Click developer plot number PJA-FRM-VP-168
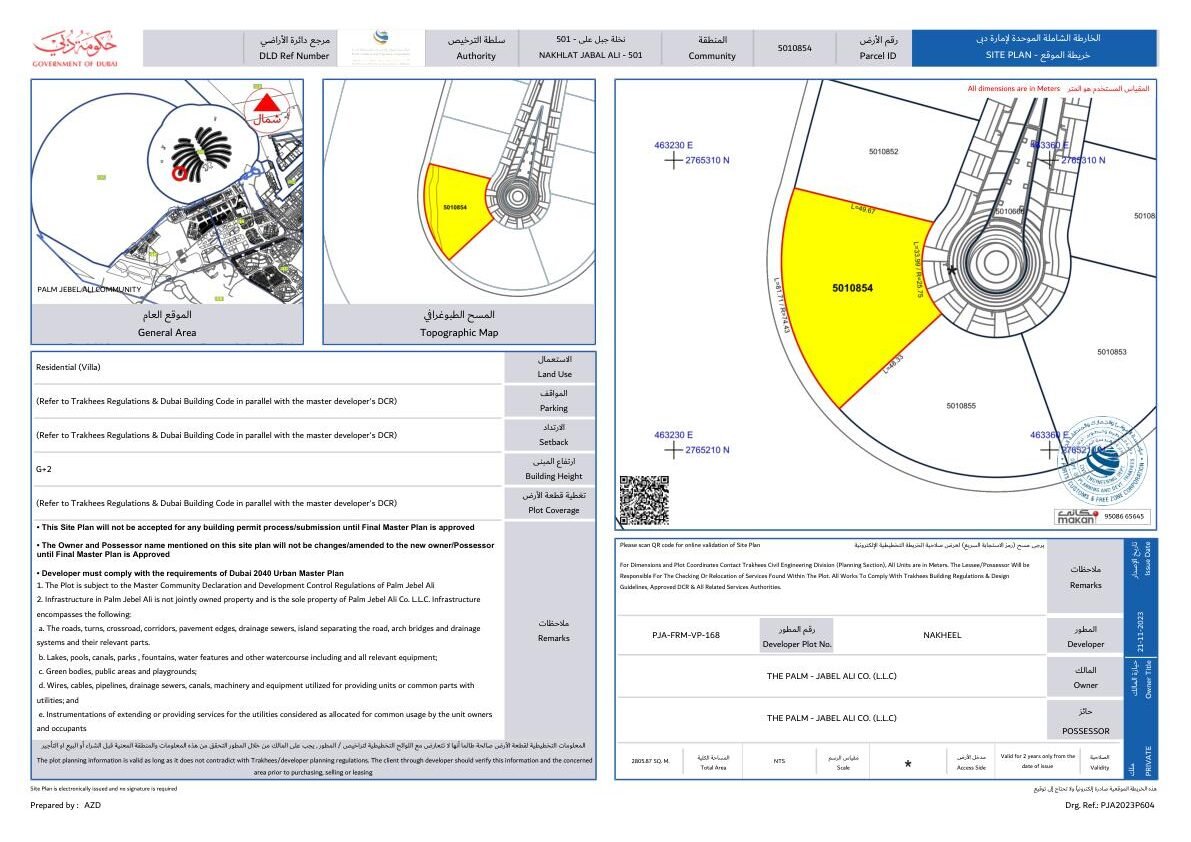 coord(685,635)
